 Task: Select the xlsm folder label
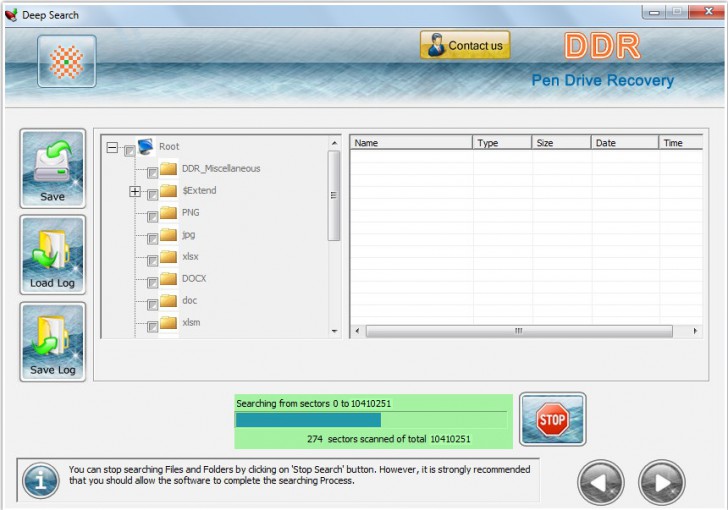click(x=191, y=322)
